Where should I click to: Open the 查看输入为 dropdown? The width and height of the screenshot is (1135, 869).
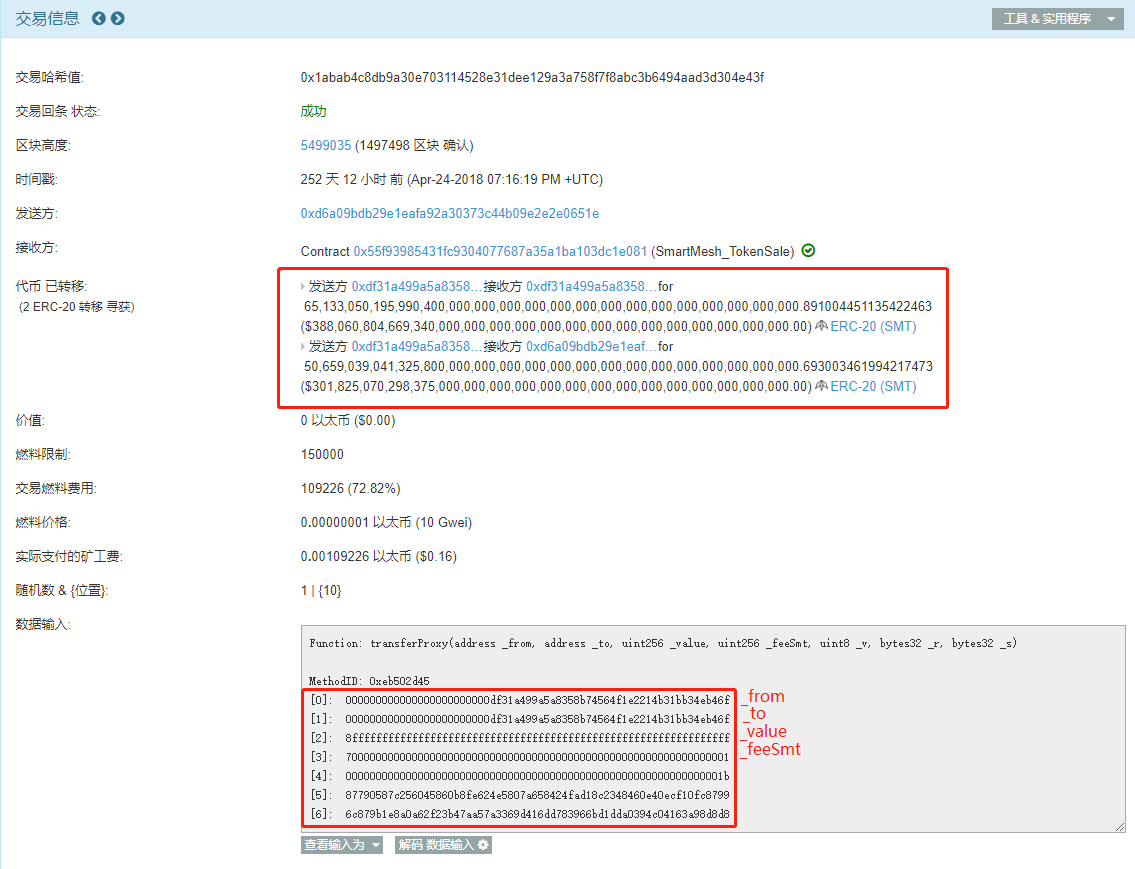point(342,845)
